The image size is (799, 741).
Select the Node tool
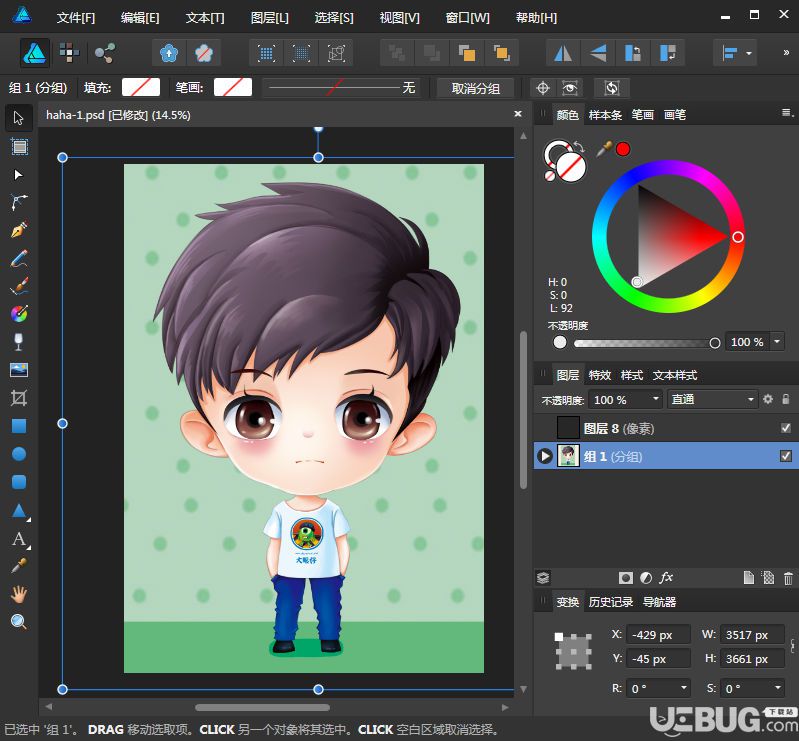point(18,175)
